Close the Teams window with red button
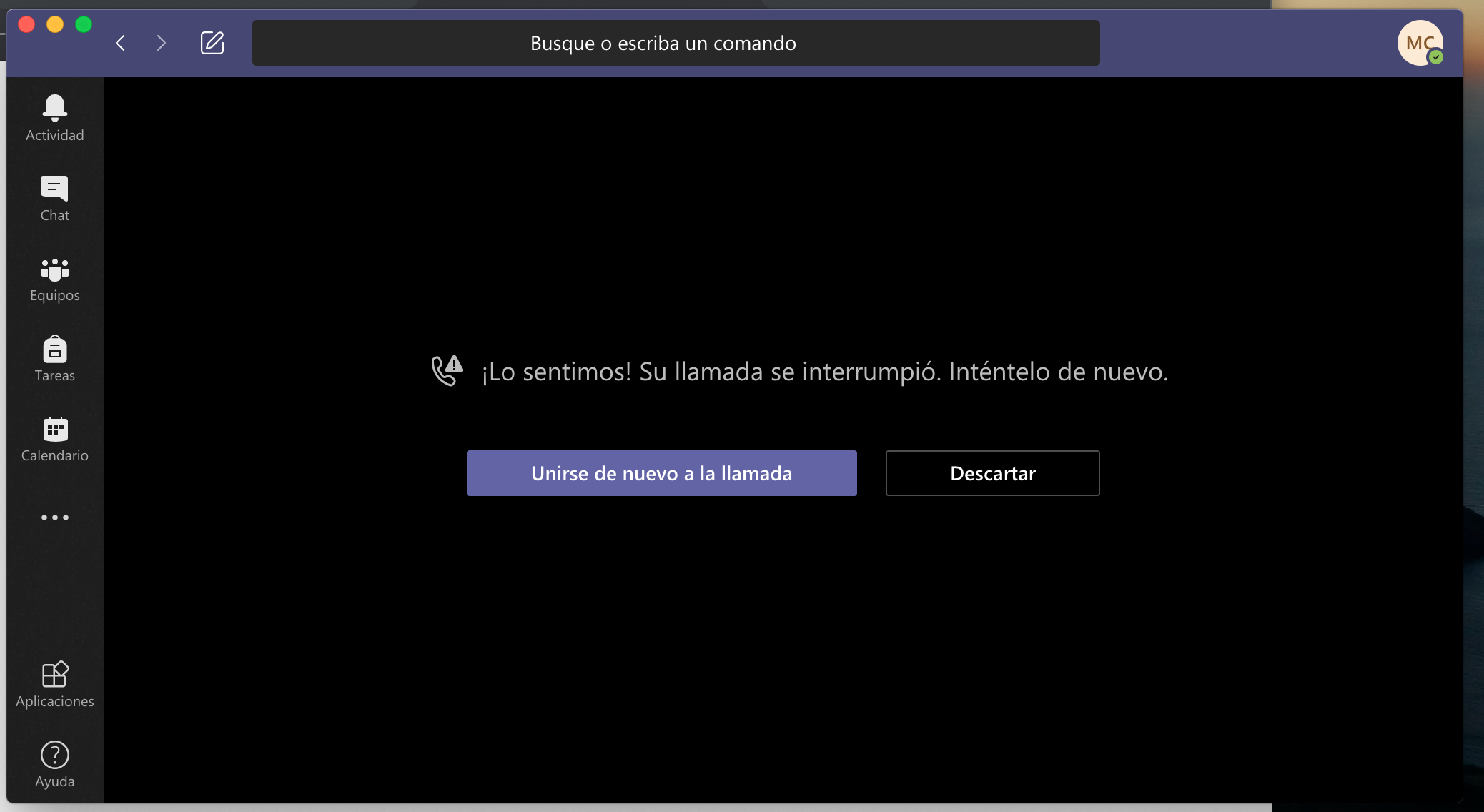This screenshot has height=812, width=1484. (x=26, y=24)
